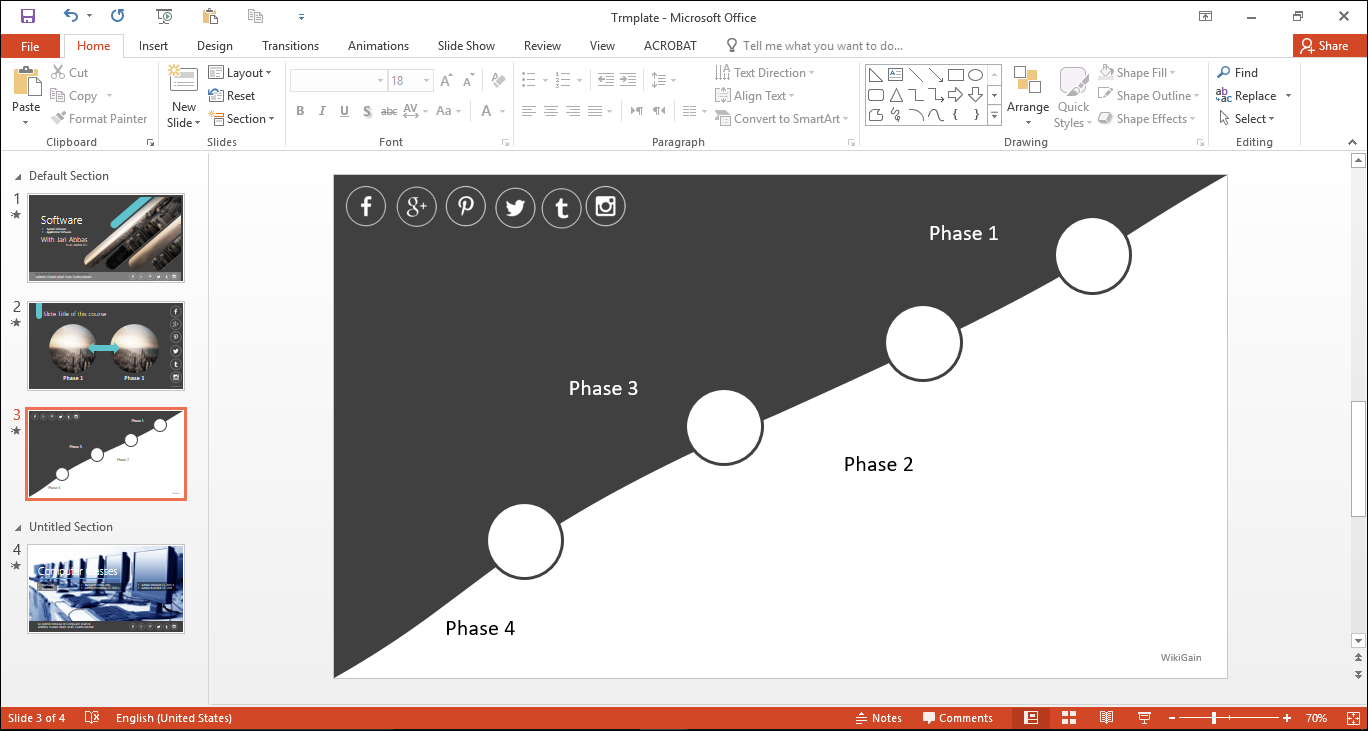The width and height of the screenshot is (1368, 731).
Task: Expand the Layout dropdown
Action: coord(240,73)
